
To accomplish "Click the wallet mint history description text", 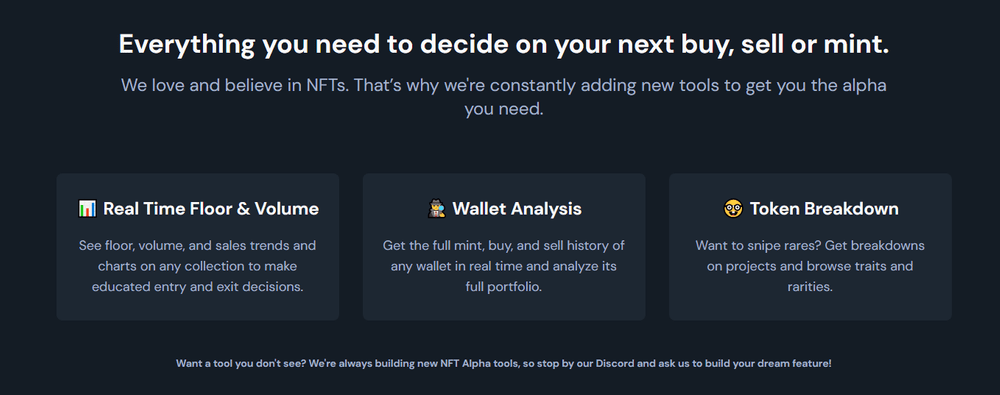I will pyautogui.click(x=504, y=266).
